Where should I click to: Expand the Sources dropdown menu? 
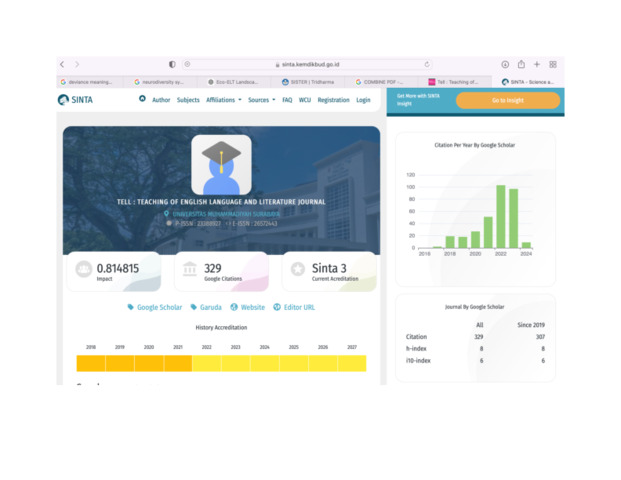point(261,100)
